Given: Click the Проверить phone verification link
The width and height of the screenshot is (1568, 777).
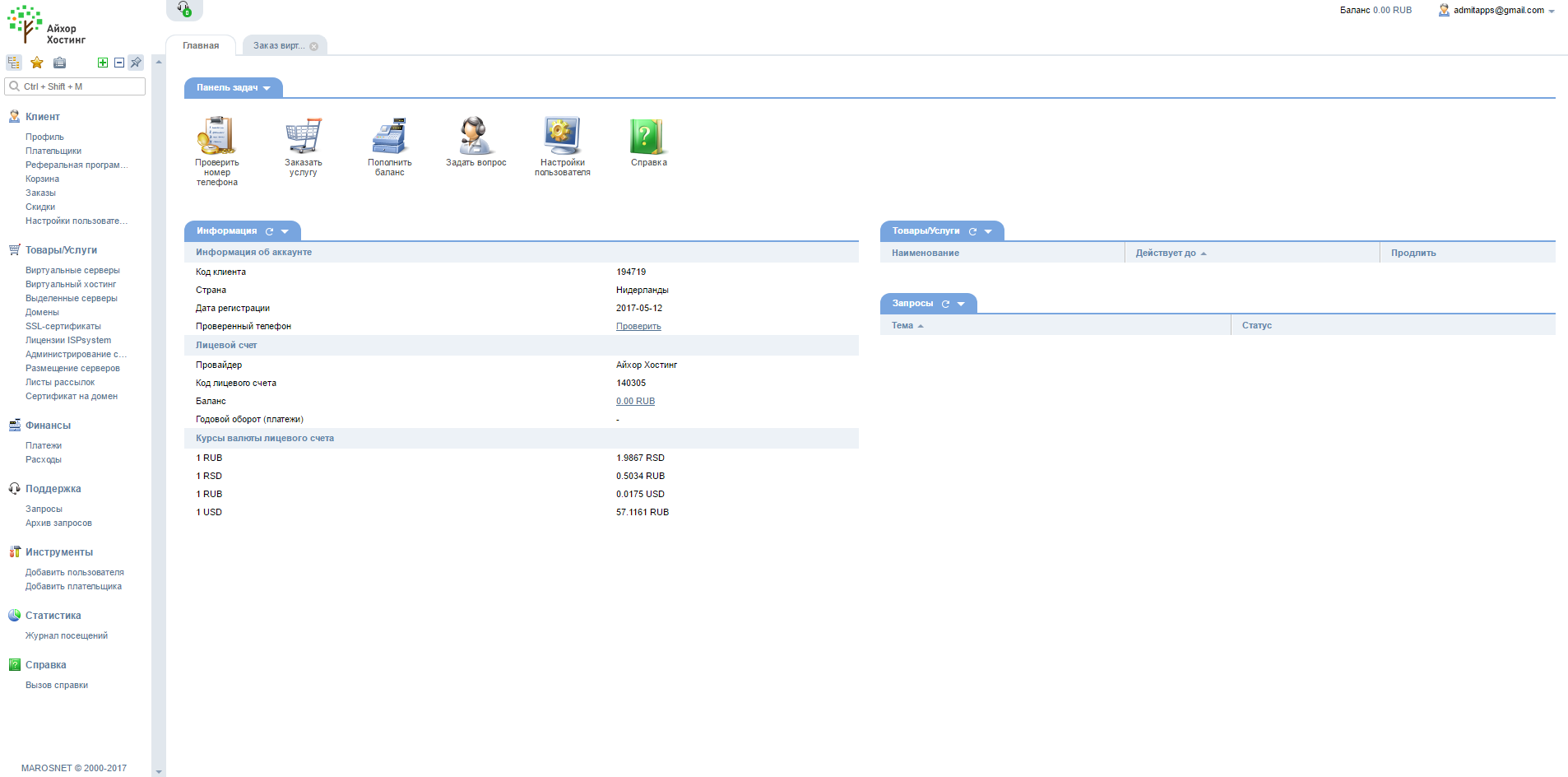Looking at the screenshot, I should coord(638,327).
